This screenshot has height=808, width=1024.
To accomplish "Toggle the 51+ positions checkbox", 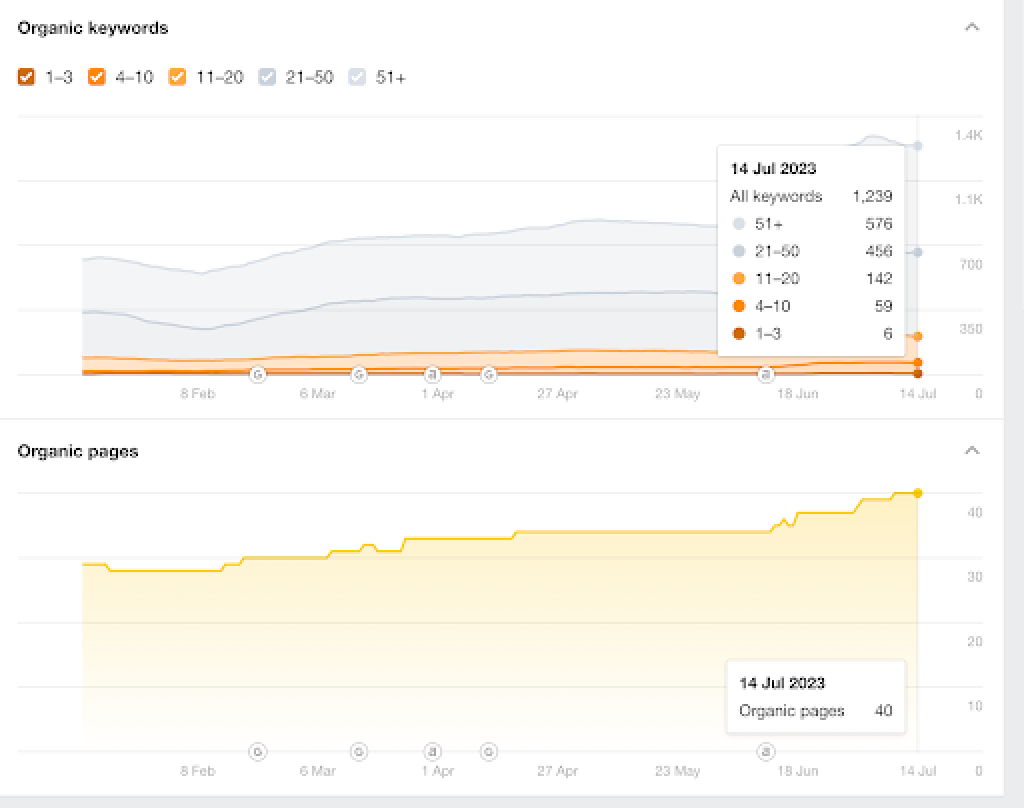I will coord(357,77).
